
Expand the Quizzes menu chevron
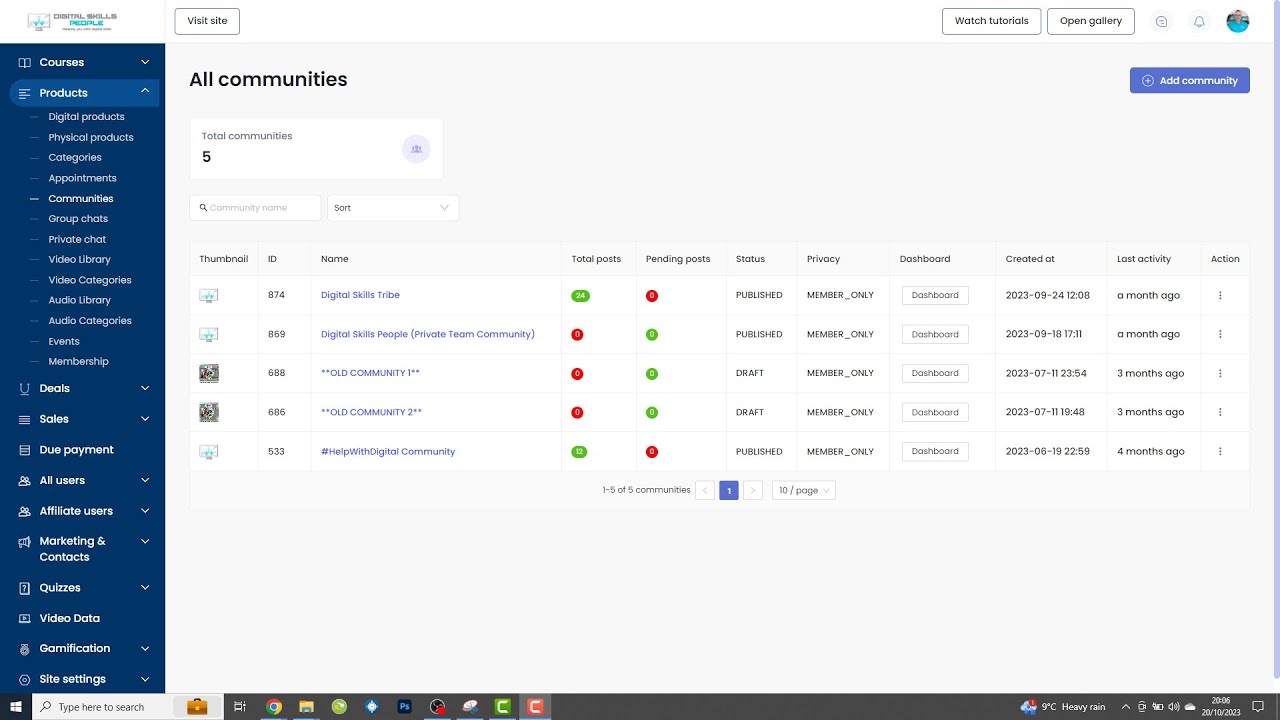click(145, 588)
